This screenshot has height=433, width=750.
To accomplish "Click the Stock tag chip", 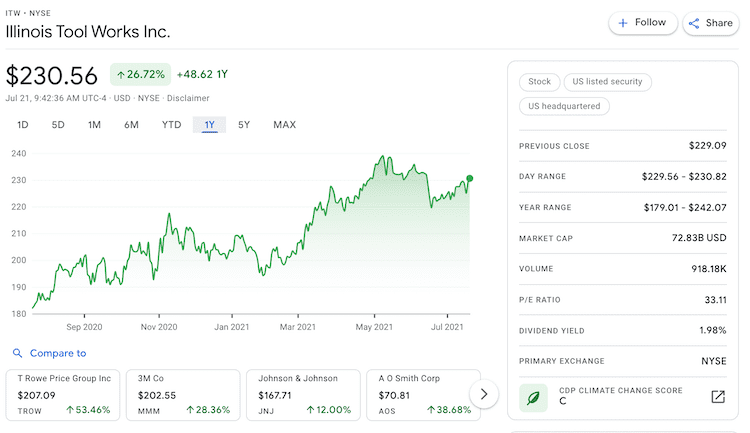I will point(540,82).
